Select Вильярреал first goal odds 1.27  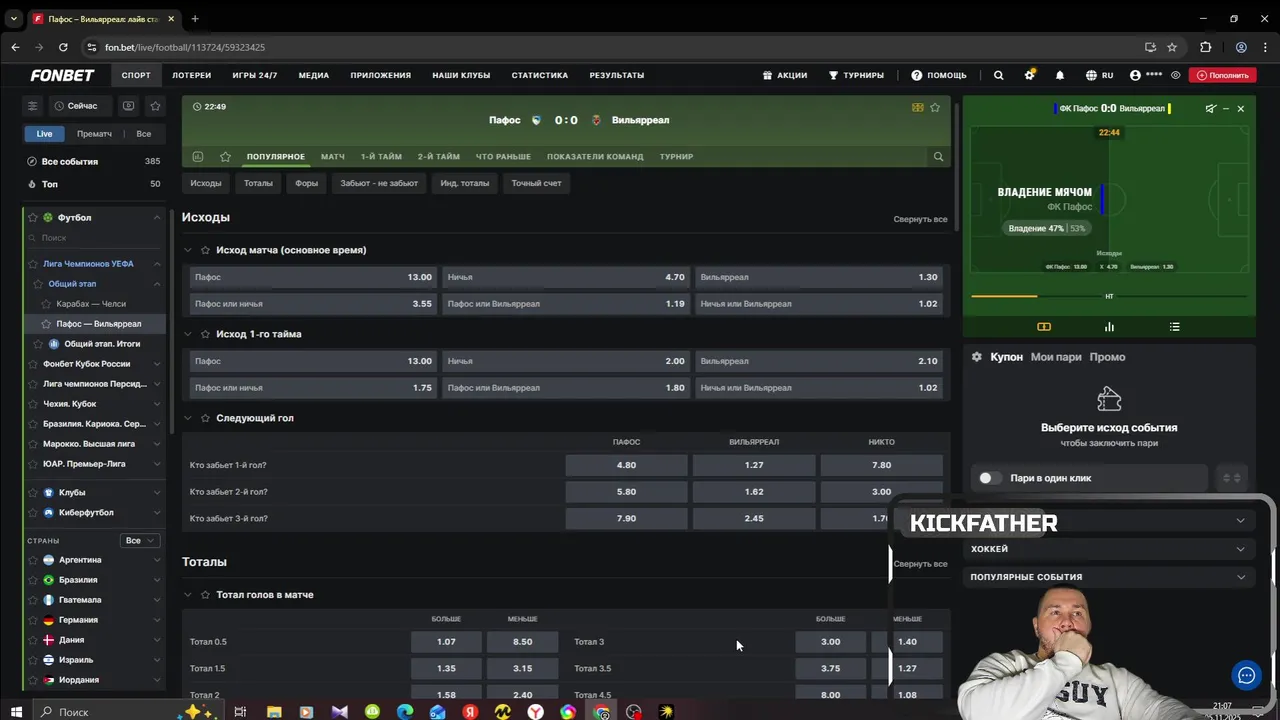tap(754, 465)
